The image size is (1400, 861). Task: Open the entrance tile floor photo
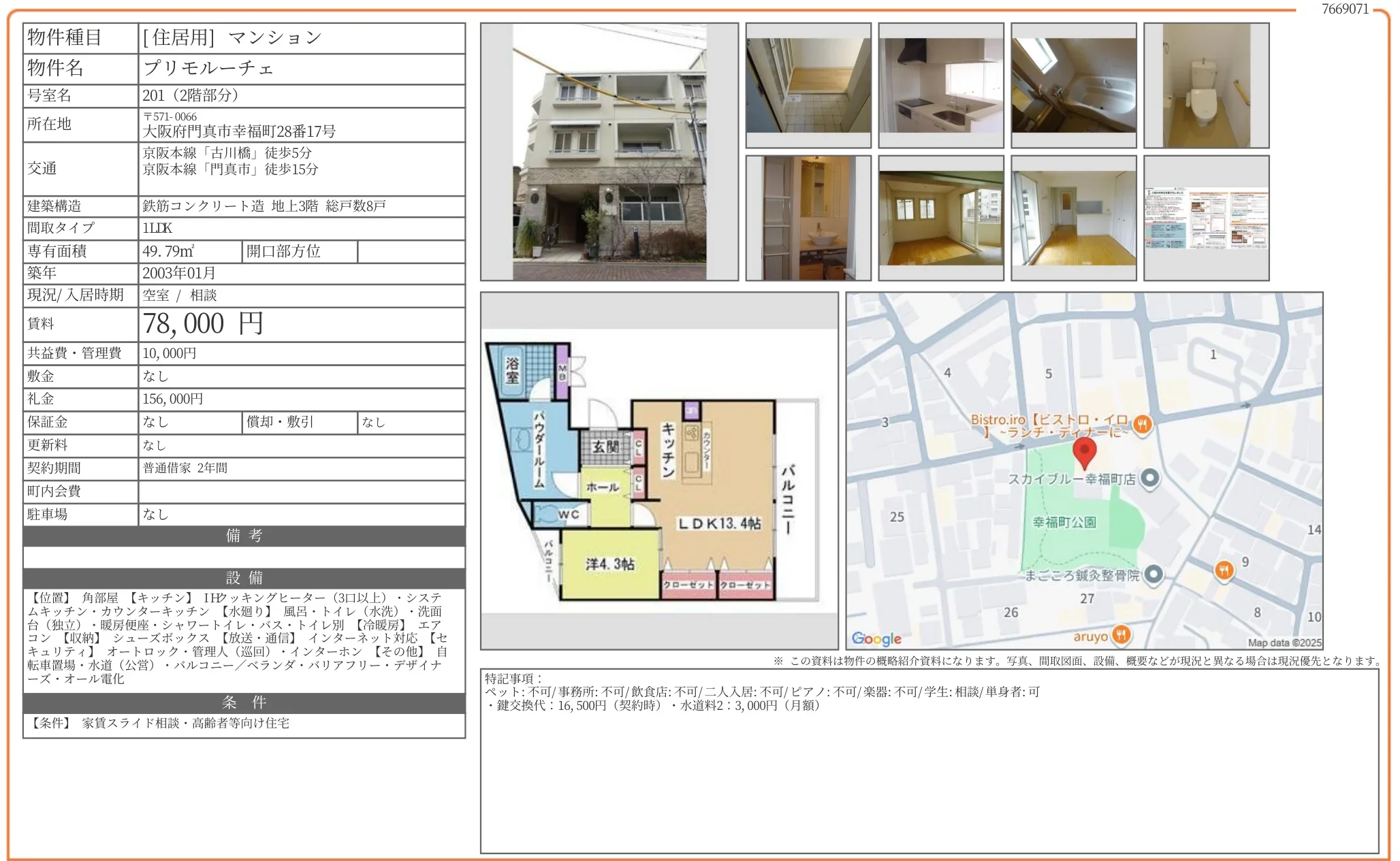(808, 85)
